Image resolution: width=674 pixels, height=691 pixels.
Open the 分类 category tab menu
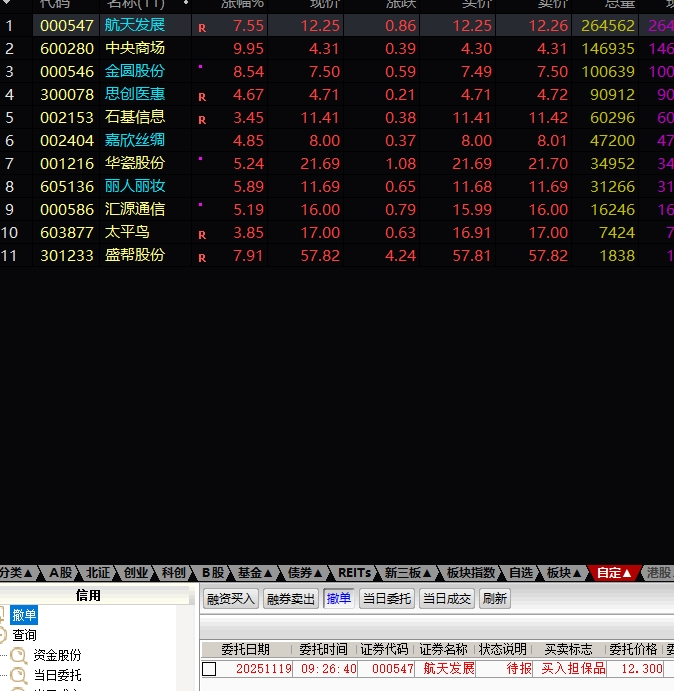pos(16,573)
